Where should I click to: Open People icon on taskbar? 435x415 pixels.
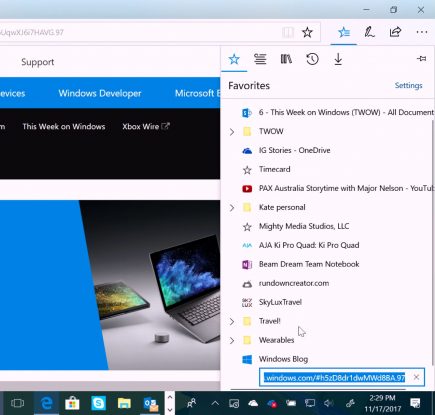[x=192, y=403]
